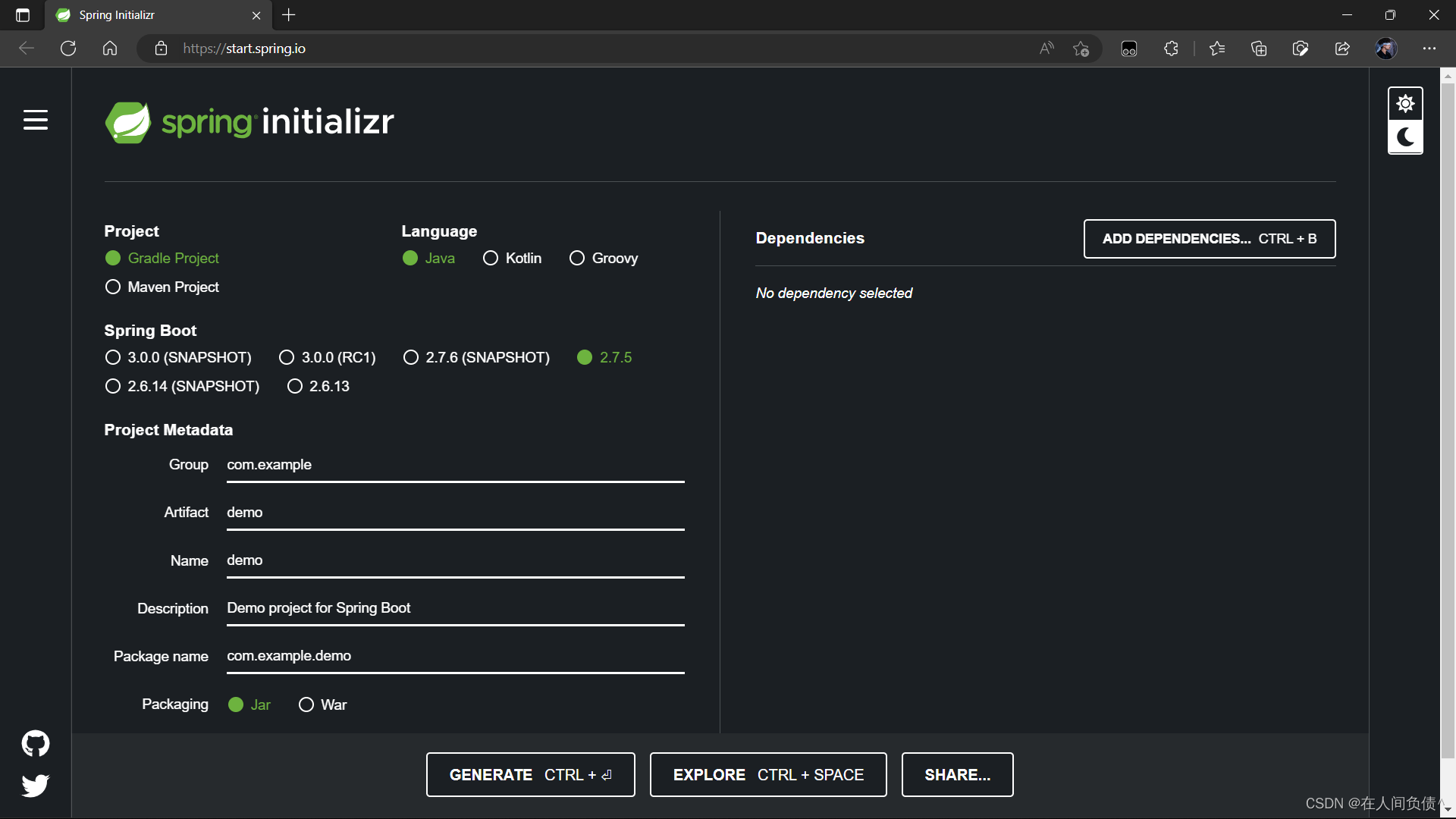
Task: Choose Java as language
Action: [x=428, y=259]
